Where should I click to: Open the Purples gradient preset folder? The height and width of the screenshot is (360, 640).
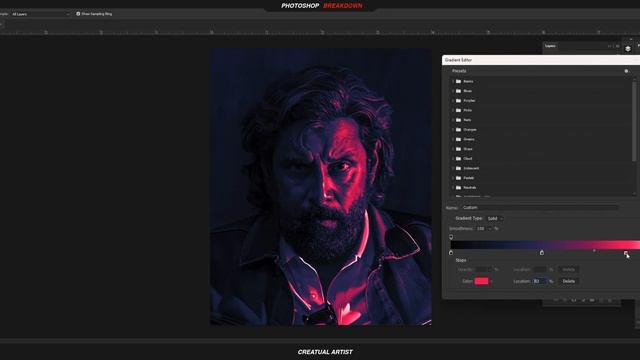[x=458, y=100]
